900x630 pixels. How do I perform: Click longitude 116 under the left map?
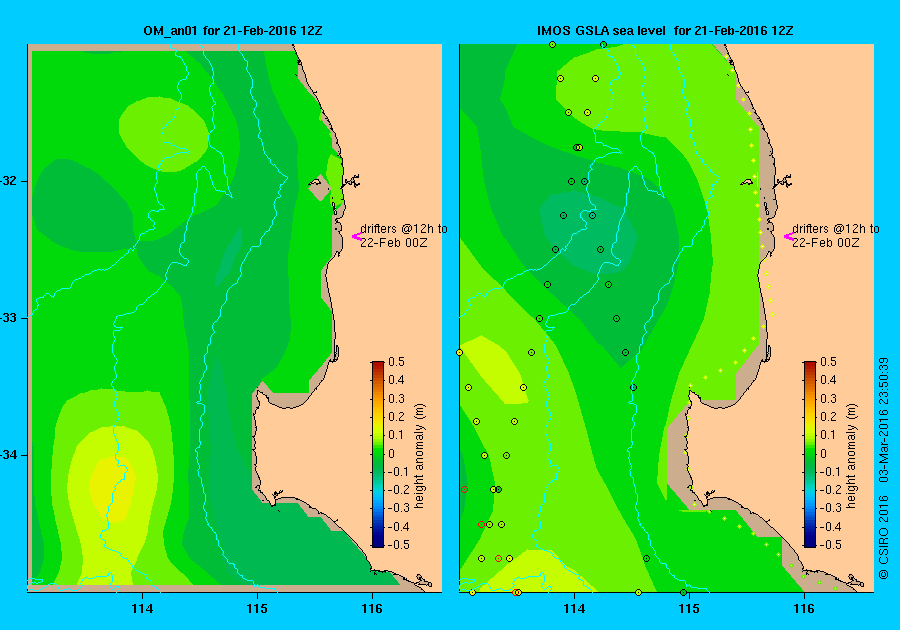point(372,609)
